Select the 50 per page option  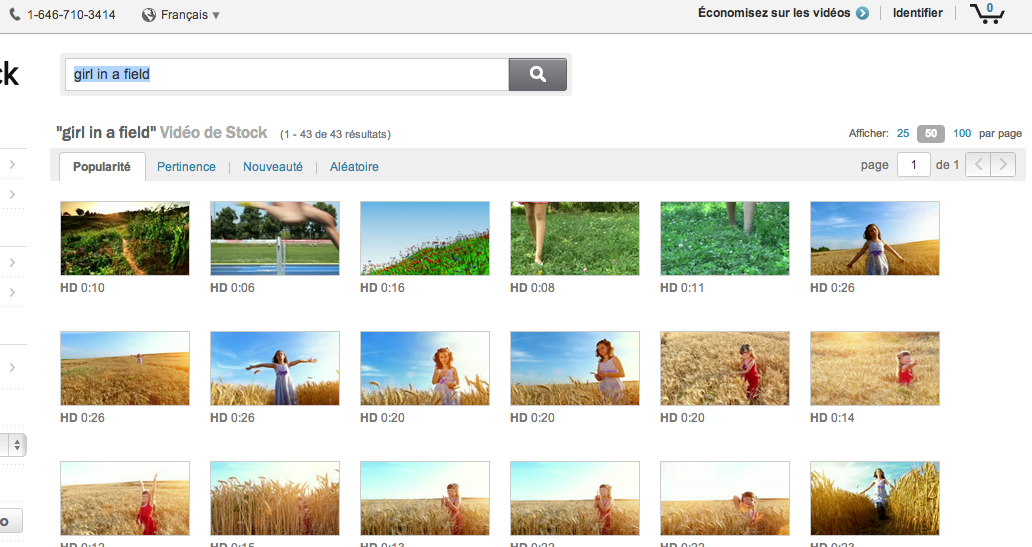point(931,133)
